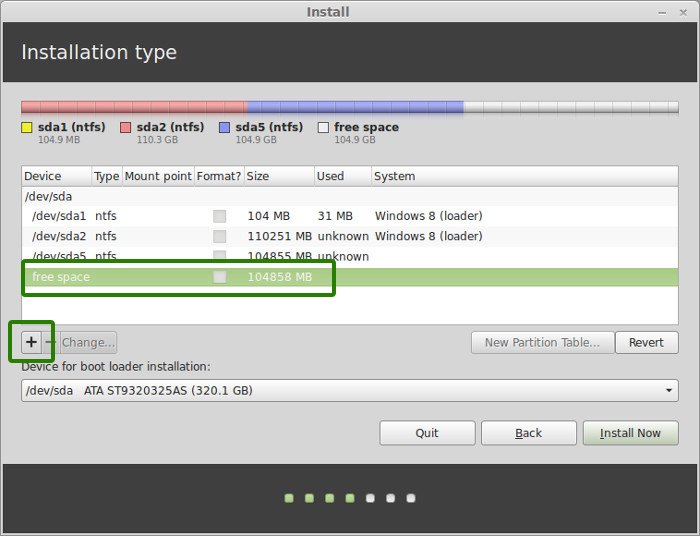Click the red sda2 segment in disk bar
Viewport: 700px width, 536px height.
(x=133, y=107)
